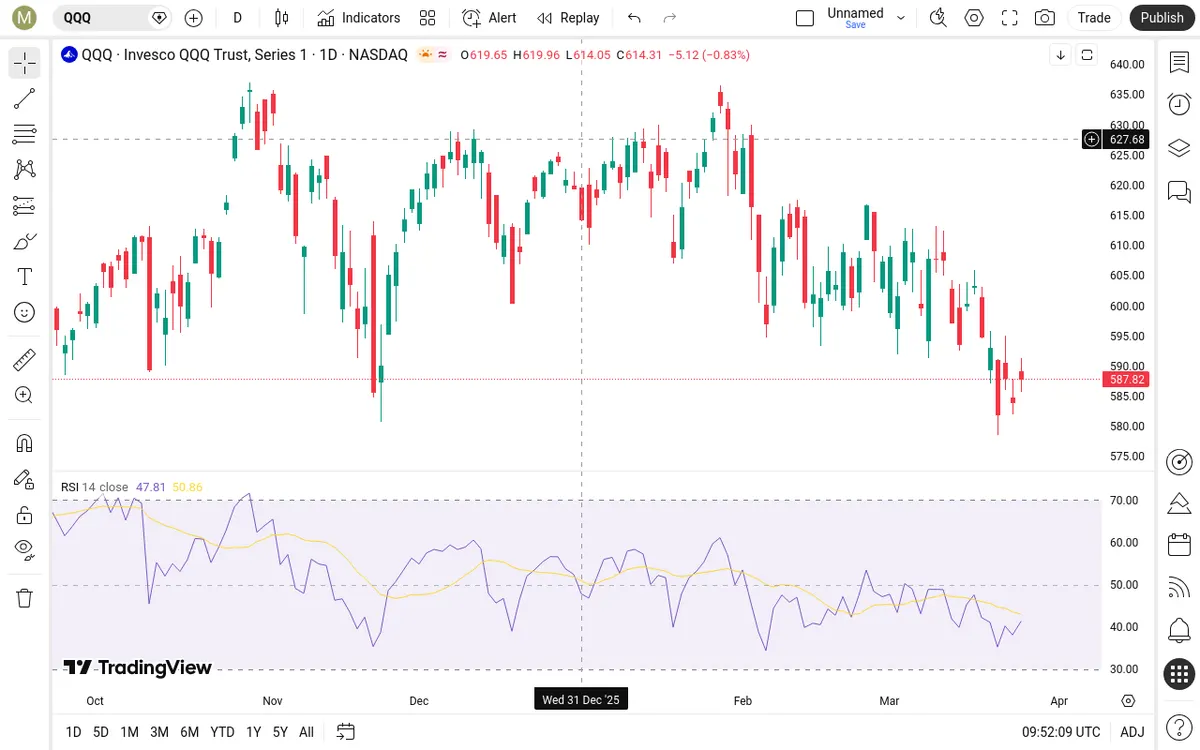Select the 6M time range

pyautogui.click(x=190, y=732)
